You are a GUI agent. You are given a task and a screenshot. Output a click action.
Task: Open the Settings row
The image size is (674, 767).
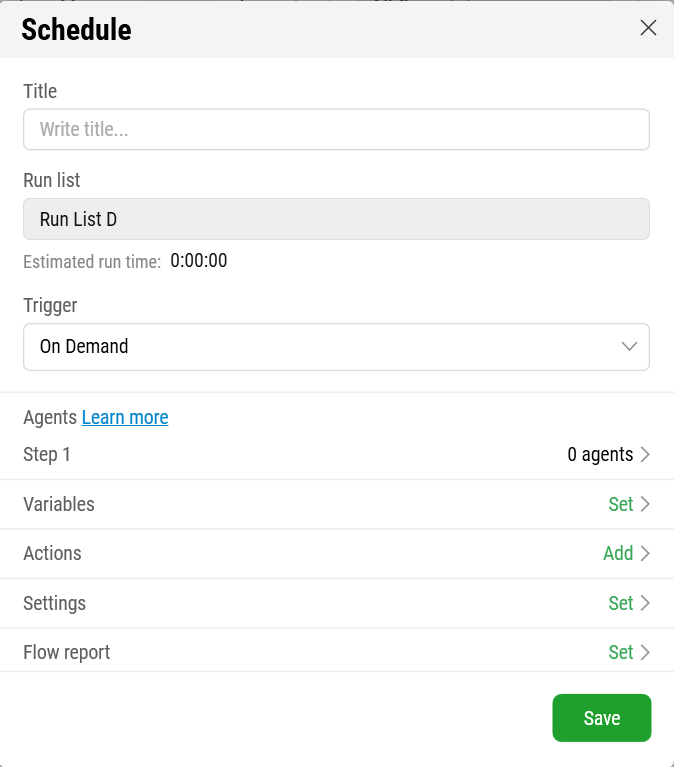[337, 603]
